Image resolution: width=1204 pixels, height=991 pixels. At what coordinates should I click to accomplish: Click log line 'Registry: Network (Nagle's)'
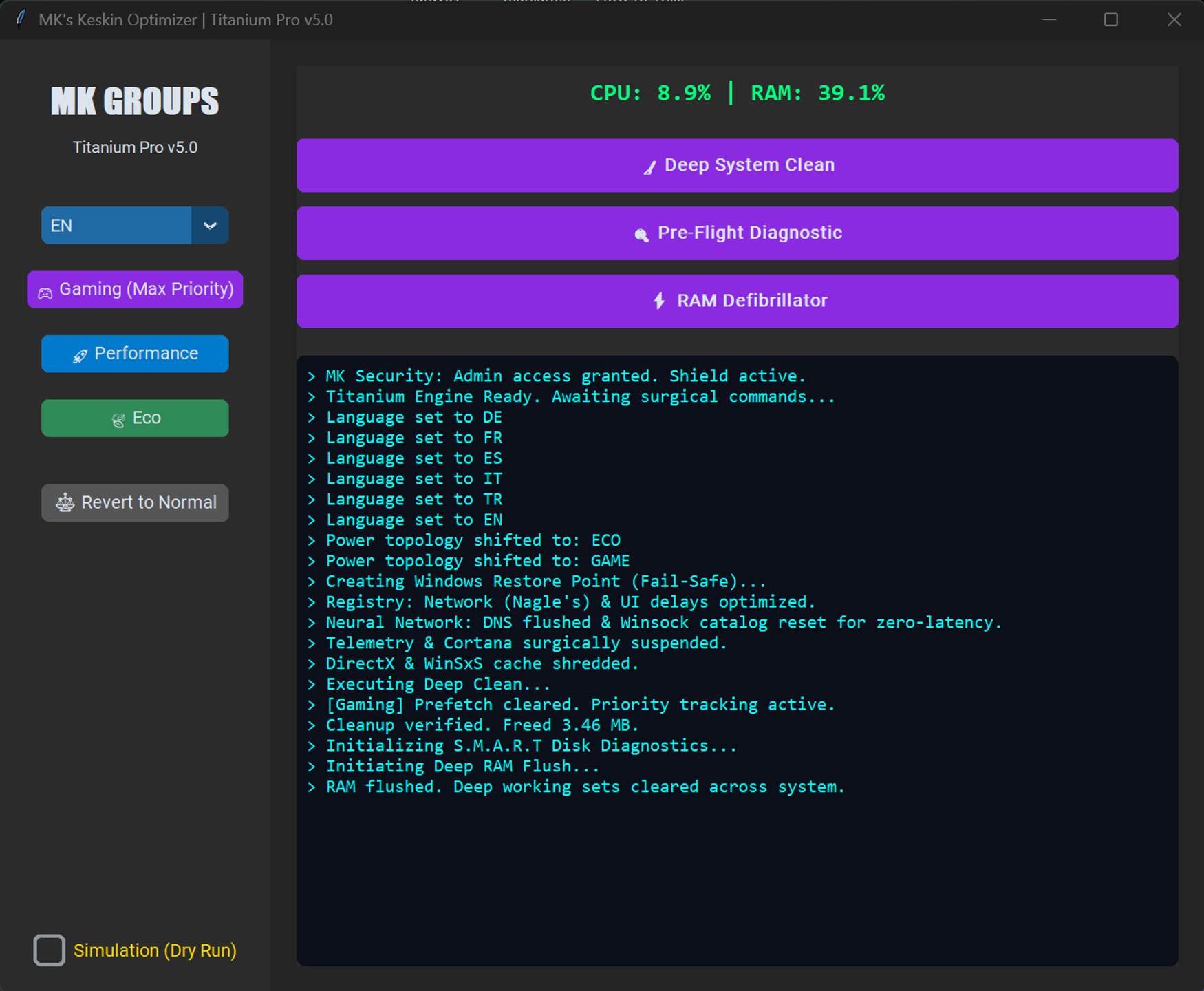point(561,601)
